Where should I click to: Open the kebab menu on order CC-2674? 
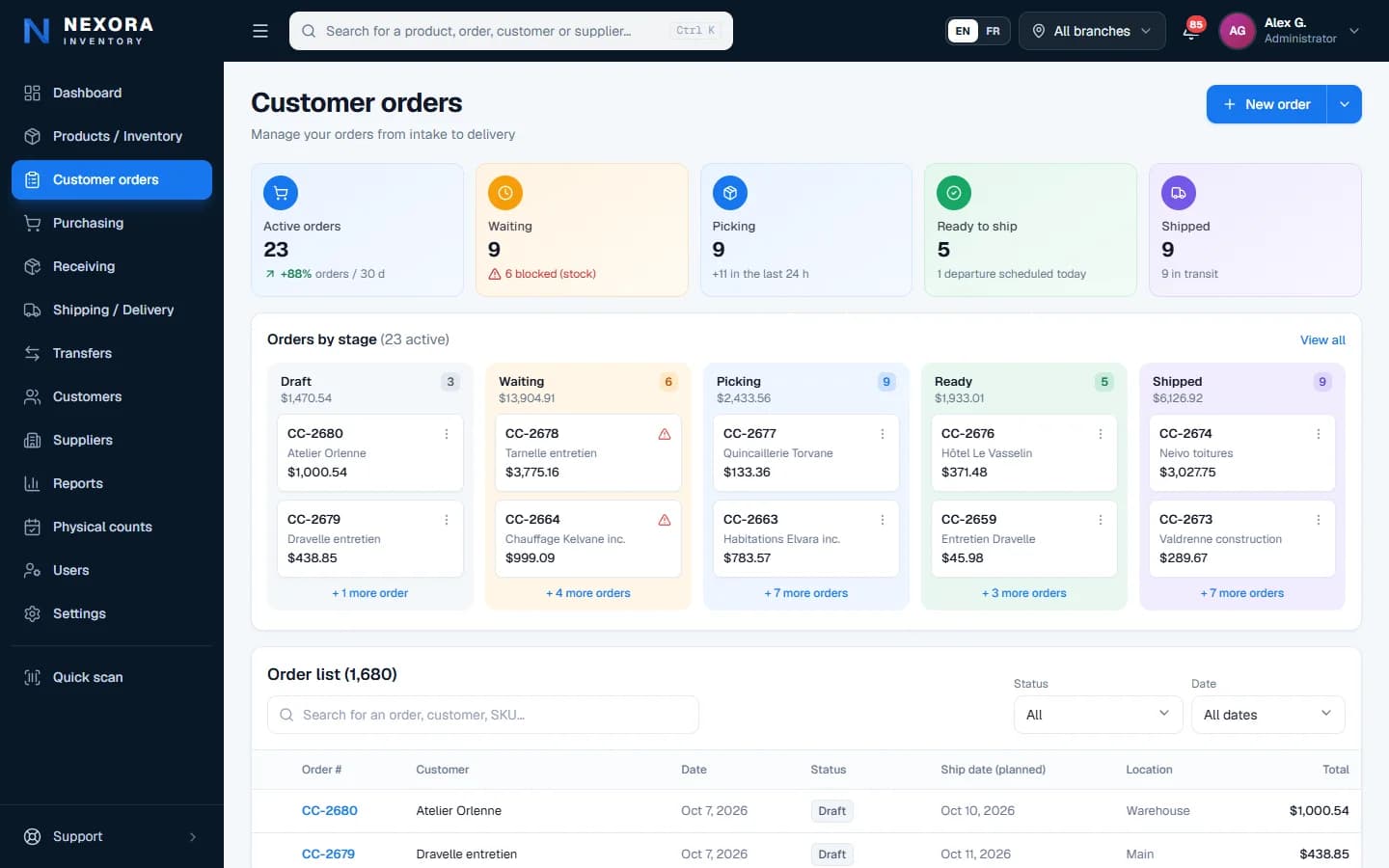(1319, 434)
